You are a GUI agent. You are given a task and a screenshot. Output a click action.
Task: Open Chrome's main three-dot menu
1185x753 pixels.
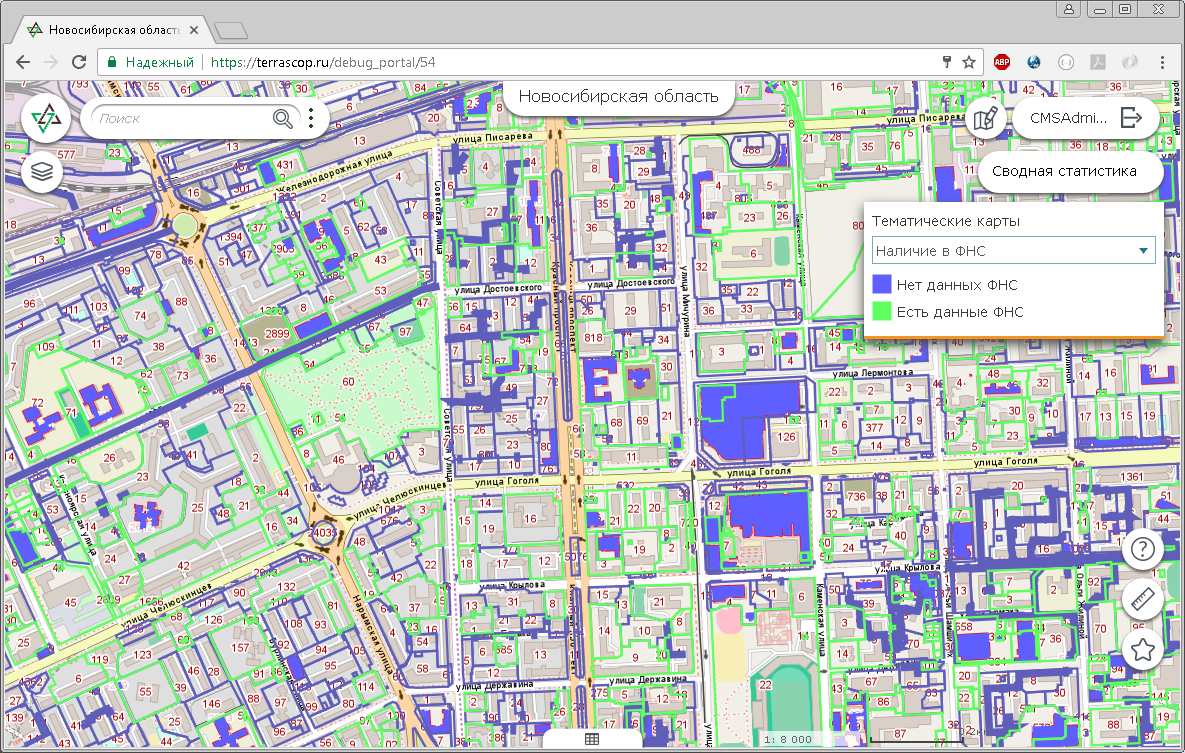(1162, 62)
